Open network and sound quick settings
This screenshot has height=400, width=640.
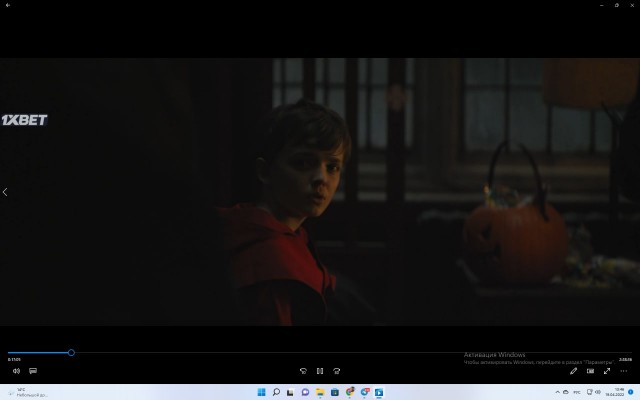pos(593,392)
